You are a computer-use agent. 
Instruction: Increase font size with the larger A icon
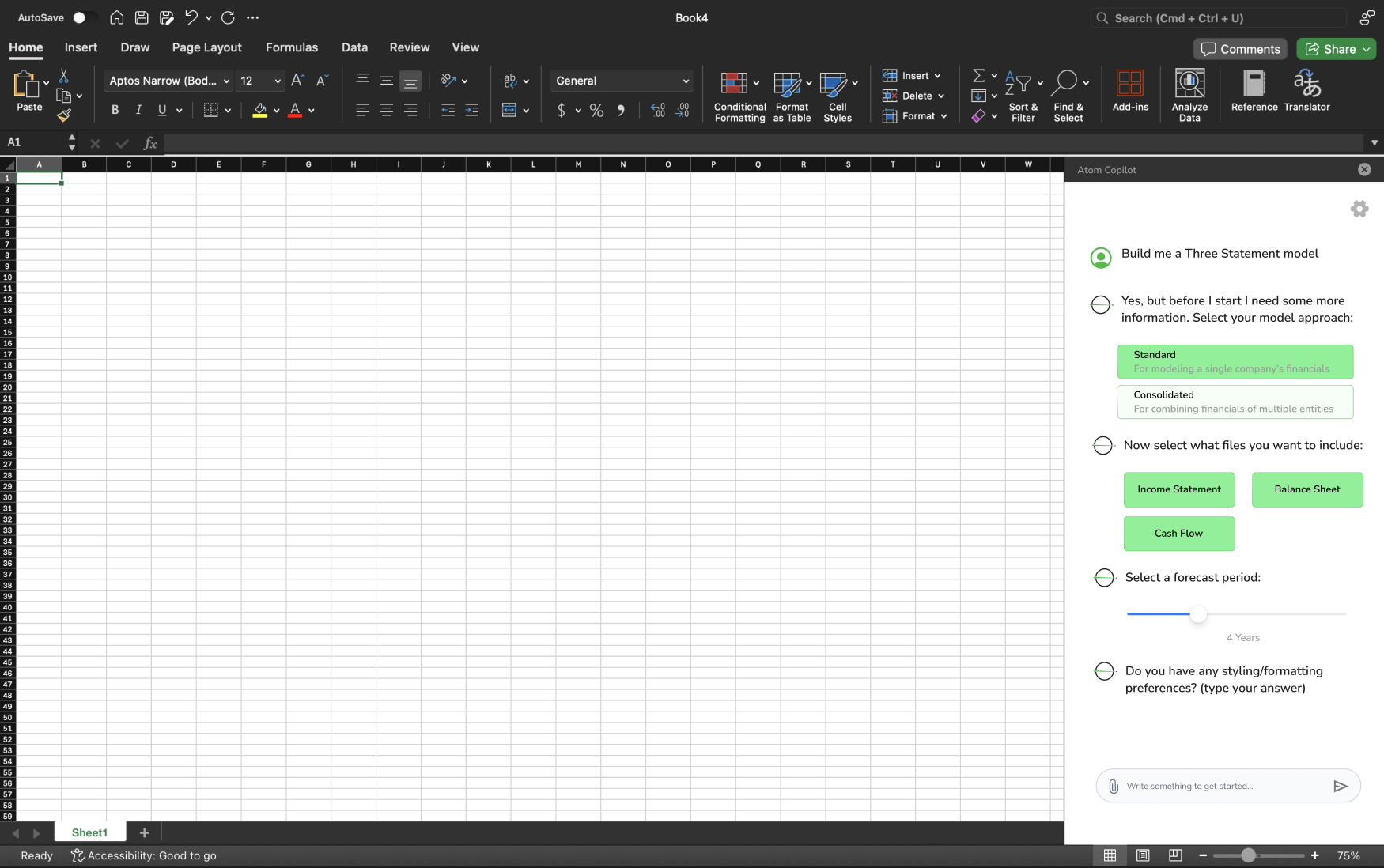click(x=297, y=81)
